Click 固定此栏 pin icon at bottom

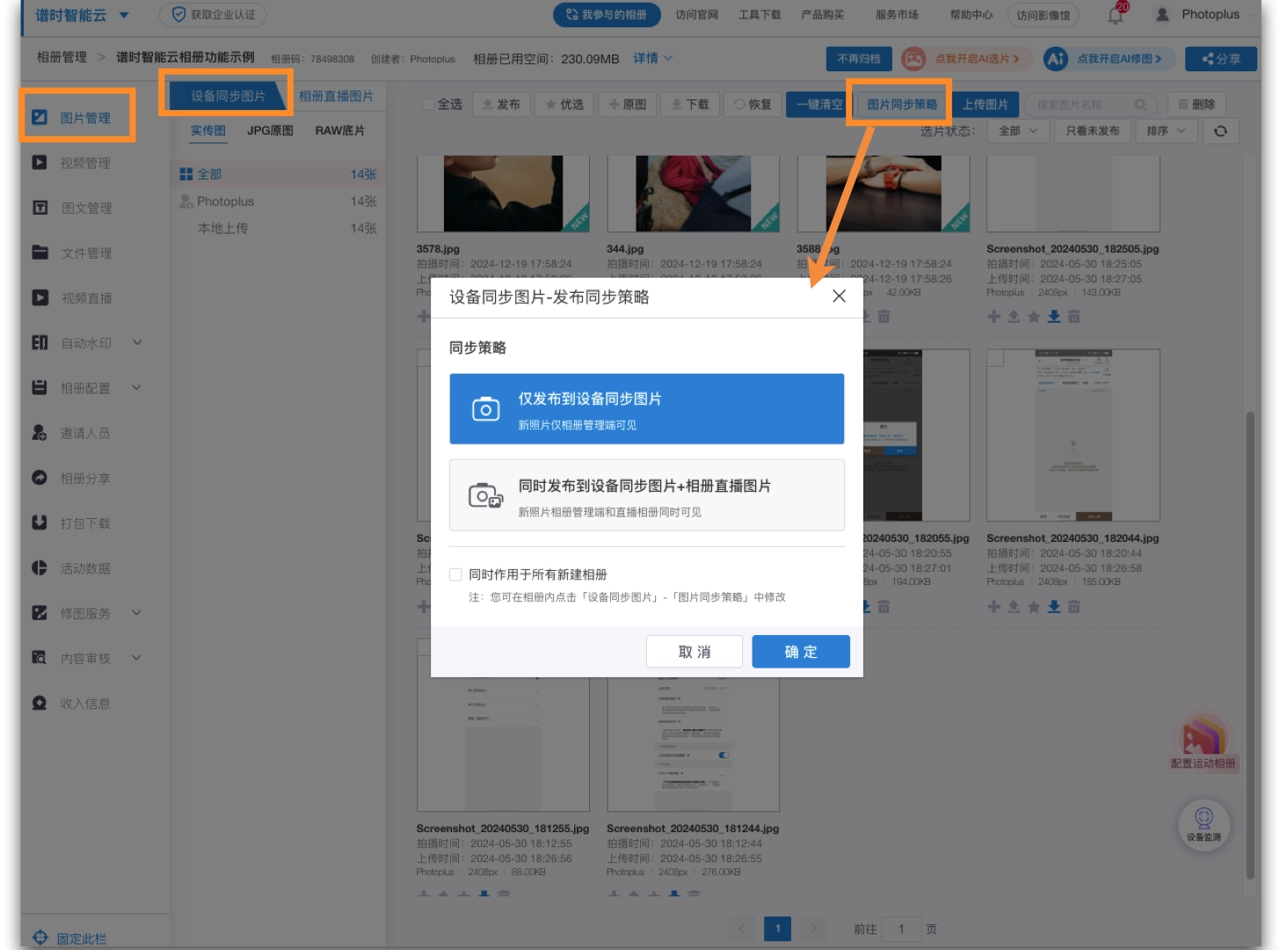point(40,938)
